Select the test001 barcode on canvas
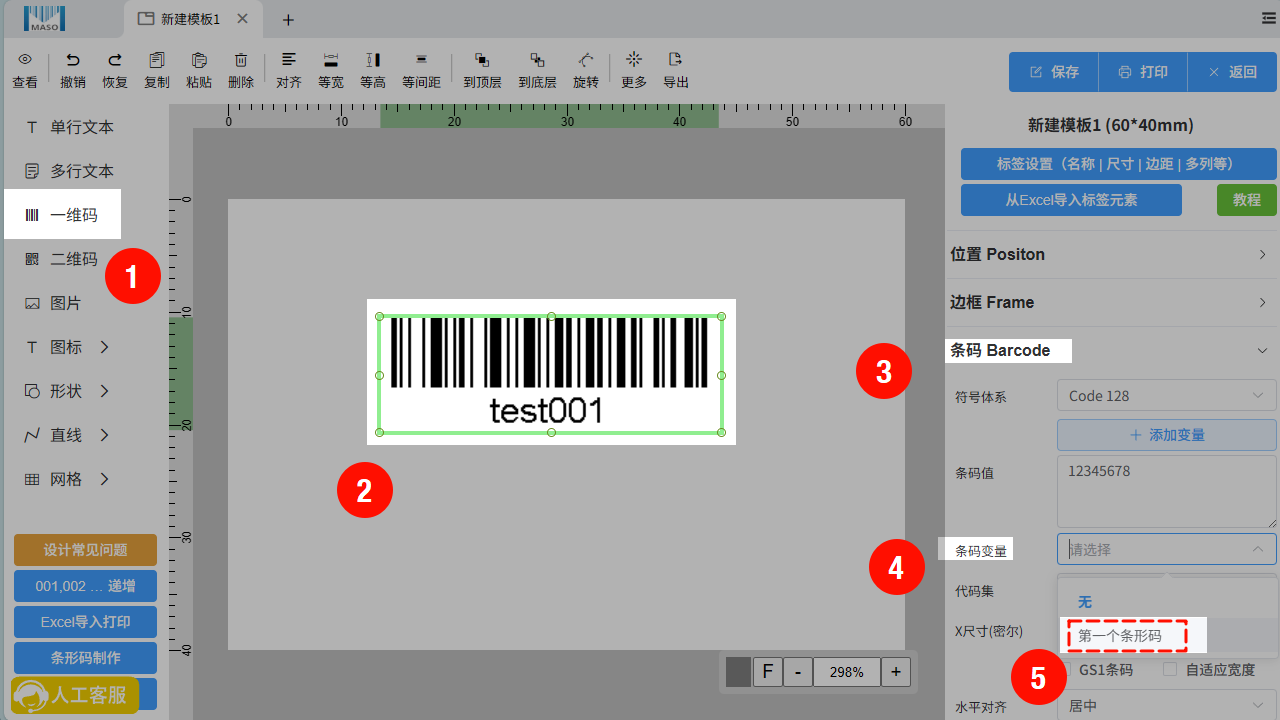This screenshot has width=1280, height=720. click(x=550, y=375)
